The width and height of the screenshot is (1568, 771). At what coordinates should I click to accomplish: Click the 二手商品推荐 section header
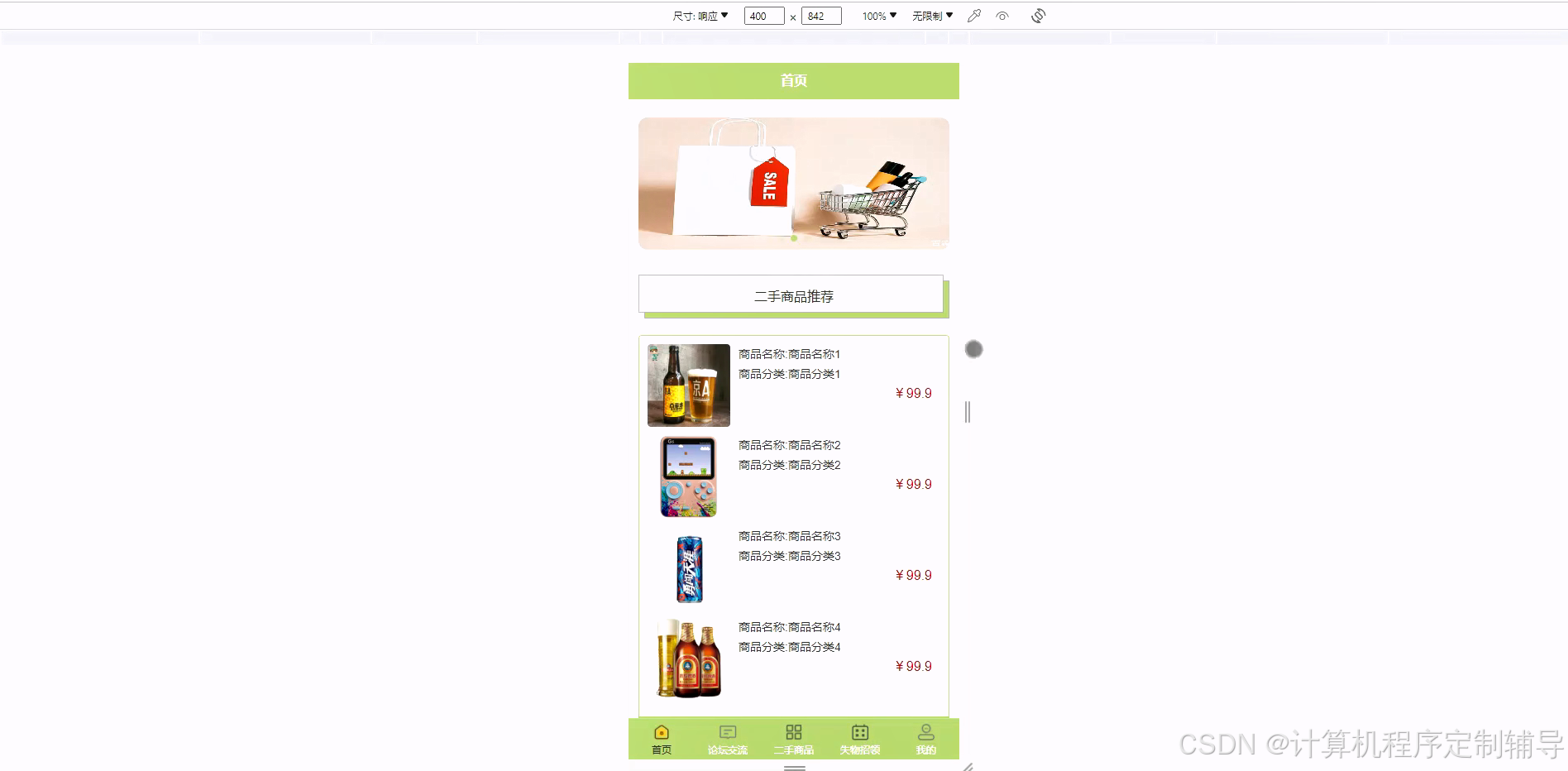793,295
